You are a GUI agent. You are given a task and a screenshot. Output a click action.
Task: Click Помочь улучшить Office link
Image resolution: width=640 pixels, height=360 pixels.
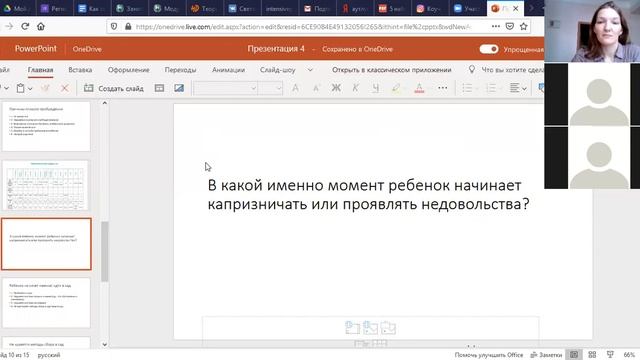(489, 355)
